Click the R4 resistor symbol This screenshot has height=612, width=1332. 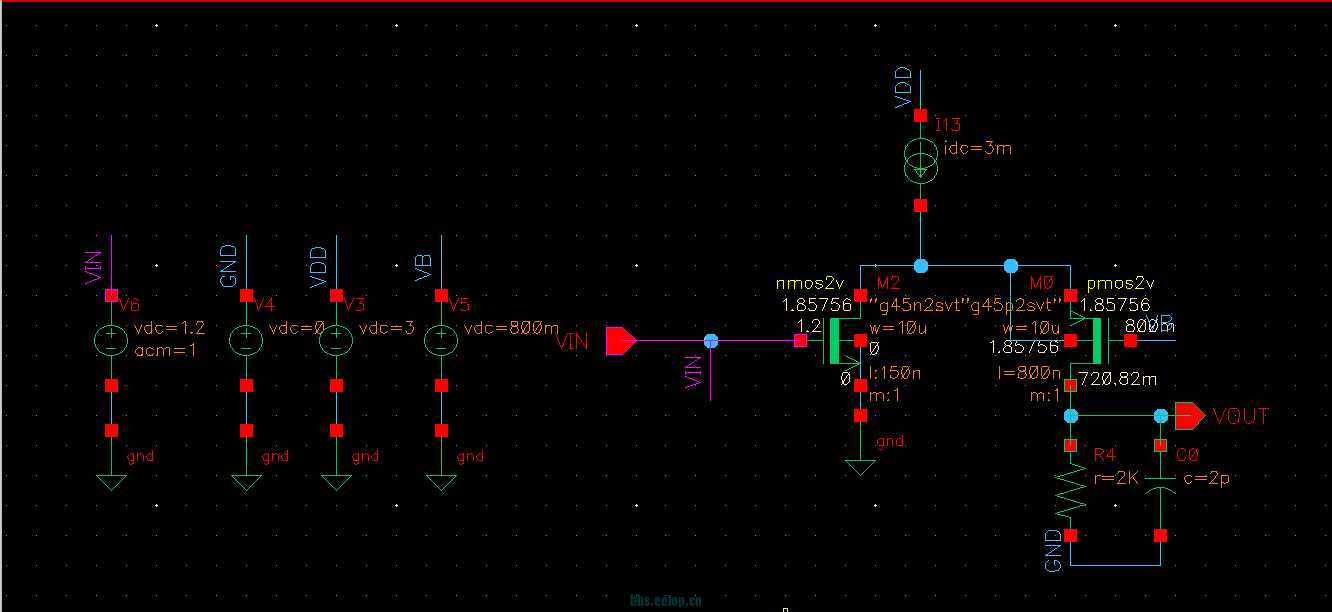[1071, 490]
